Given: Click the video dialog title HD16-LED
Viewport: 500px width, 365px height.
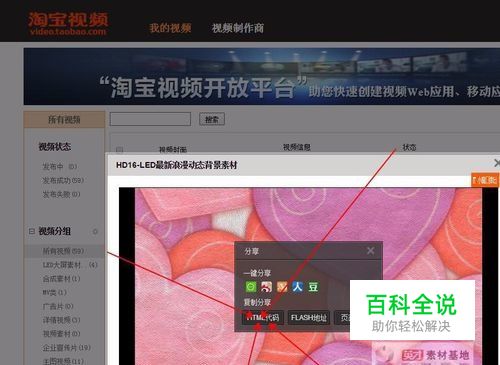Looking at the screenshot, I should click(176, 165).
